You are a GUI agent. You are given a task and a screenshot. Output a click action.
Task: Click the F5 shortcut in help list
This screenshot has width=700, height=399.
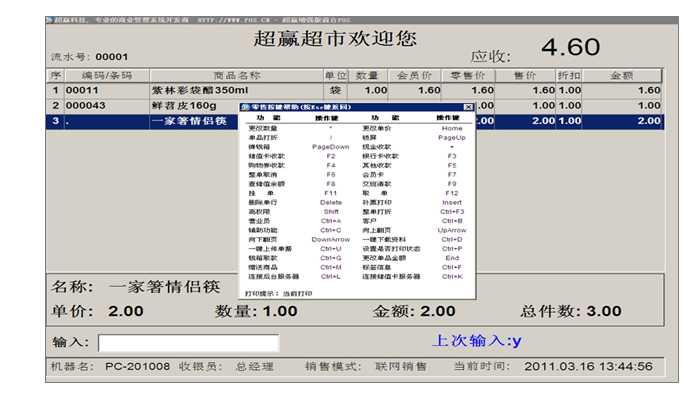[452, 166]
